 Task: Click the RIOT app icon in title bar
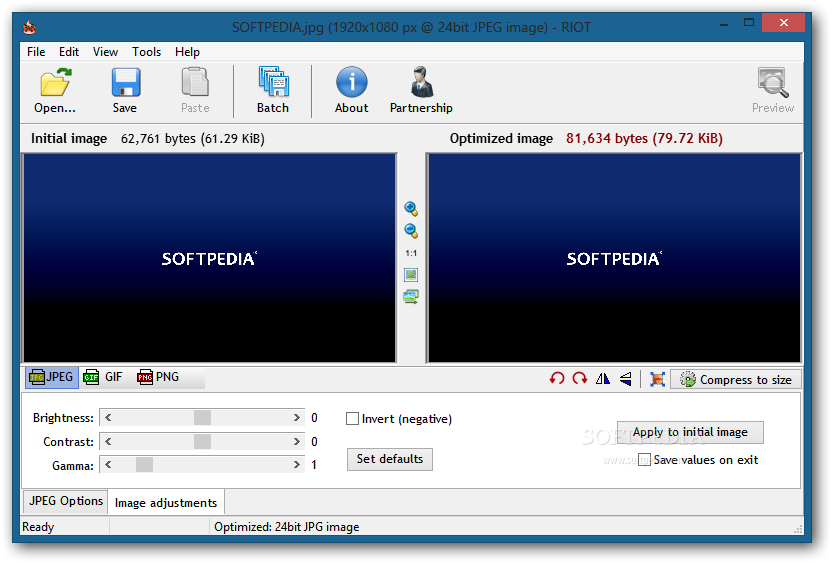pos(29,27)
